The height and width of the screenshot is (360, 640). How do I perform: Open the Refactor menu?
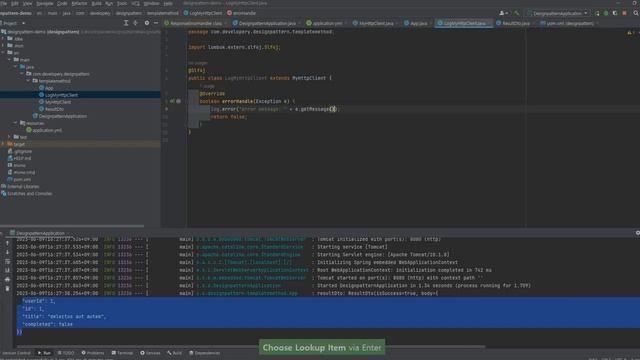click(79, 3)
